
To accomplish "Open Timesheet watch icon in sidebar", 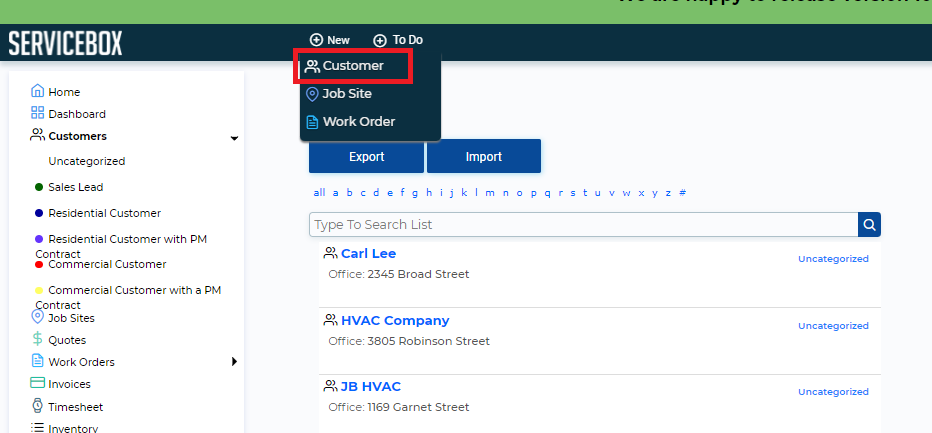I will click(37, 406).
